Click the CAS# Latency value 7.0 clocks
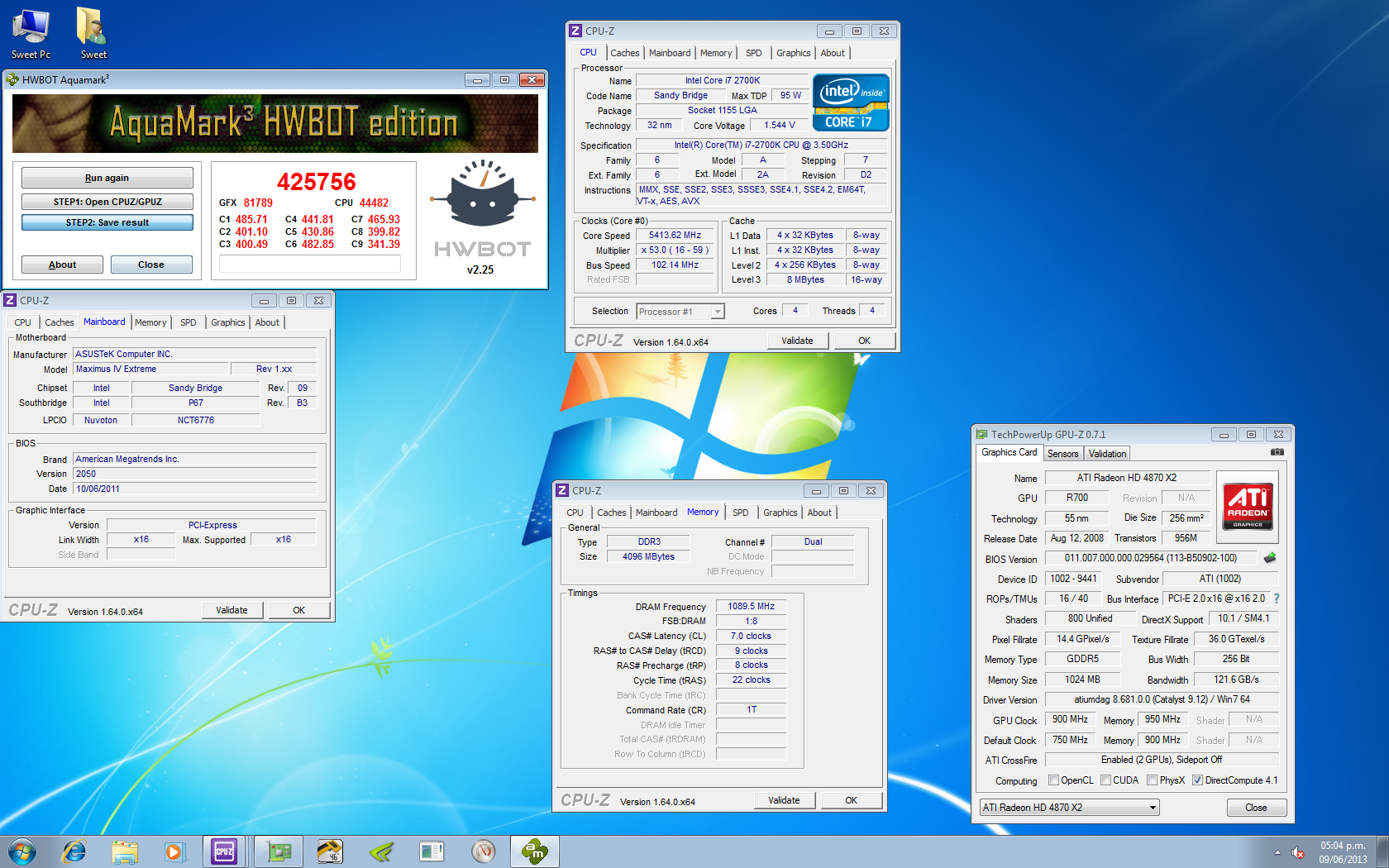The width and height of the screenshot is (1389, 868). coord(751,636)
